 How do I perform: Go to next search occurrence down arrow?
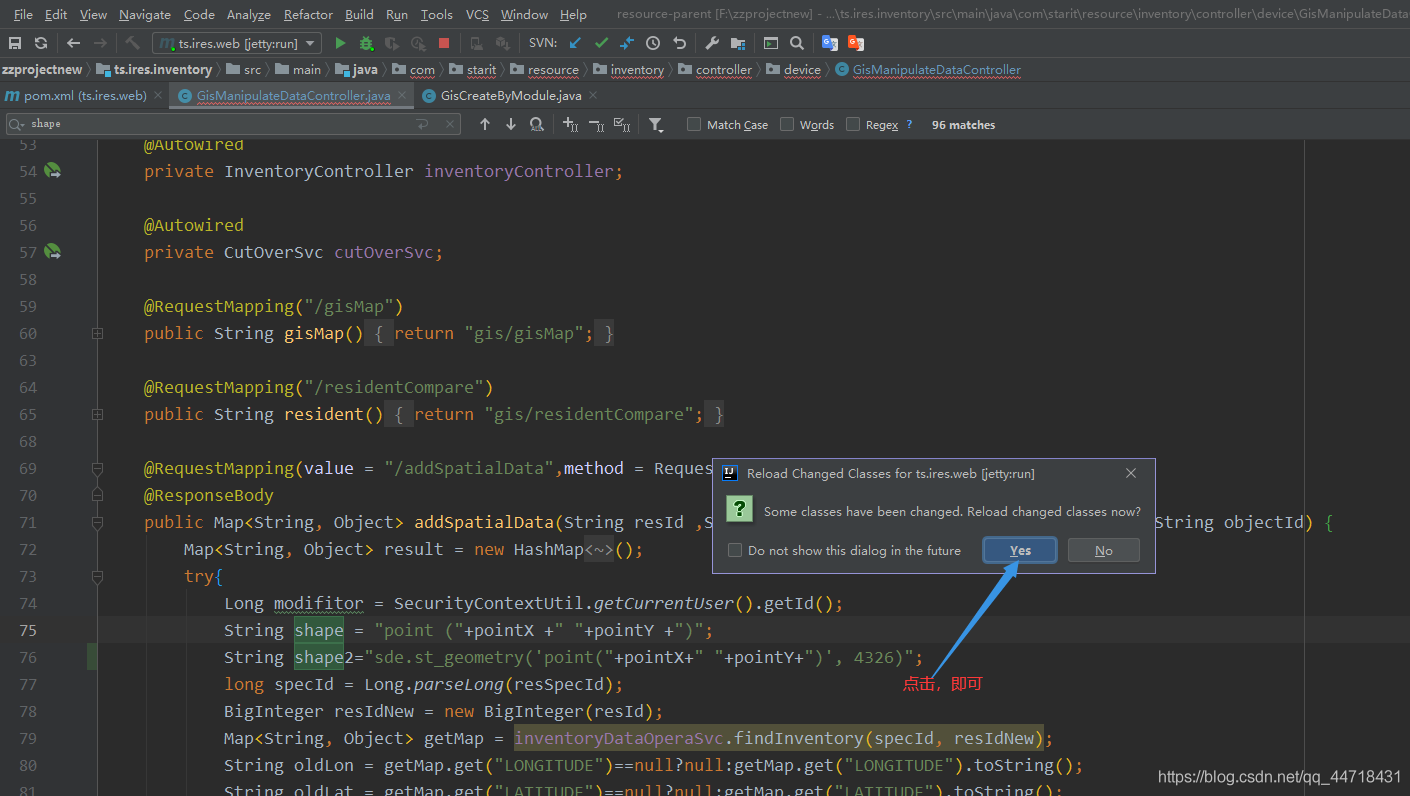click(x=511, y=124)
